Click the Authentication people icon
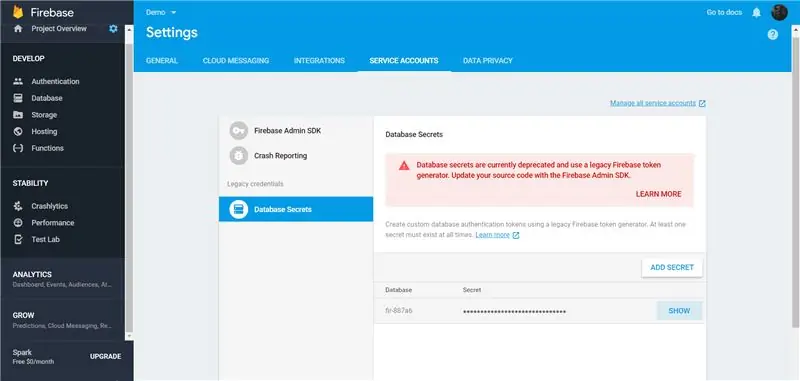 (18, 81)
